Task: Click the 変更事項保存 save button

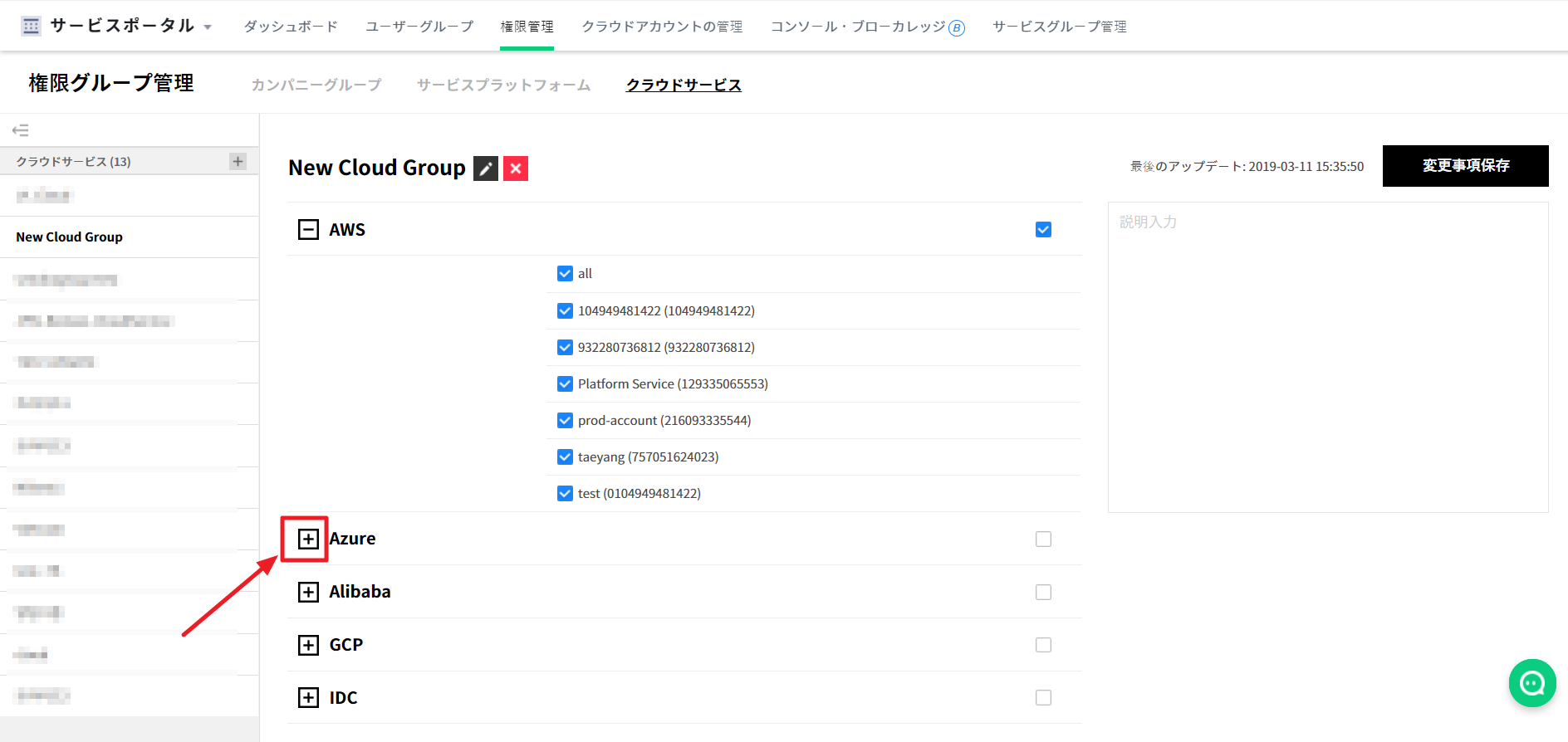Action: tap(1465, 166)
